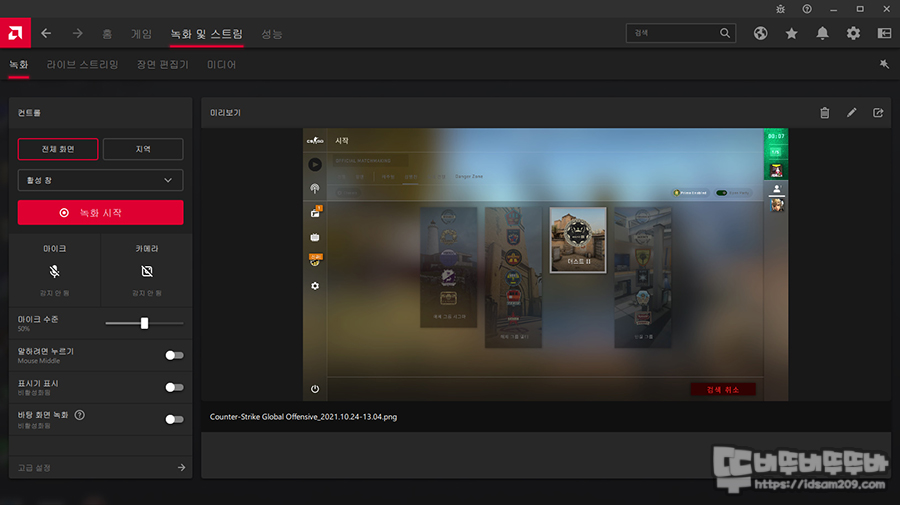Expand 고급 설정 advanced settings arrow
Screen dimensions: 900x505
point(181,468)
